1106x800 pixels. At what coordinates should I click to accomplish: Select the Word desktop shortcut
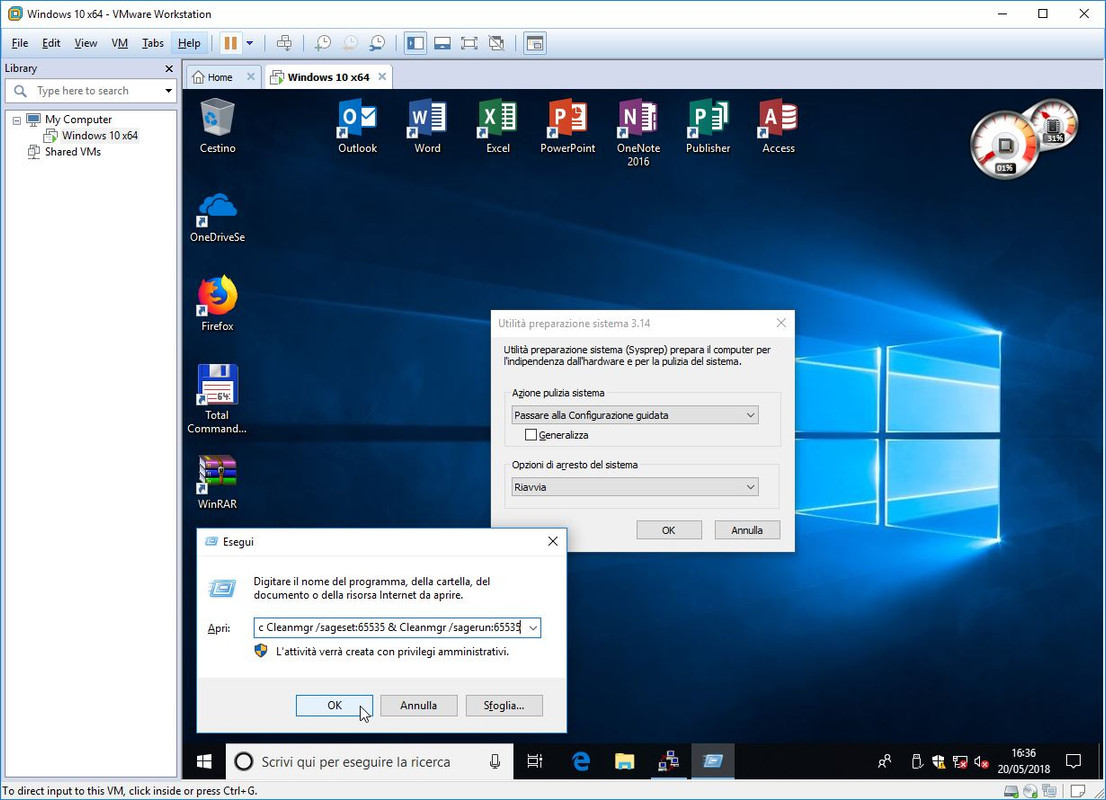click(x=427, y=126)
